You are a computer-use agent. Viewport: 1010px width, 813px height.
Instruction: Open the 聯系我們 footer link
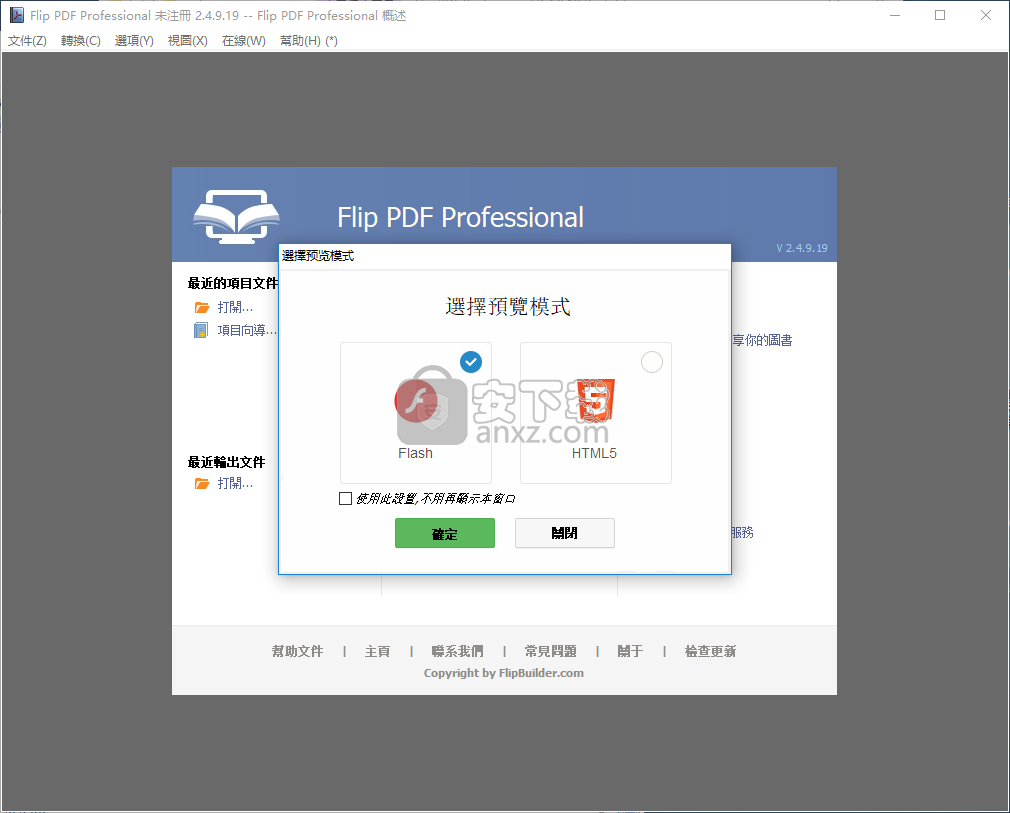click(457, 651)
